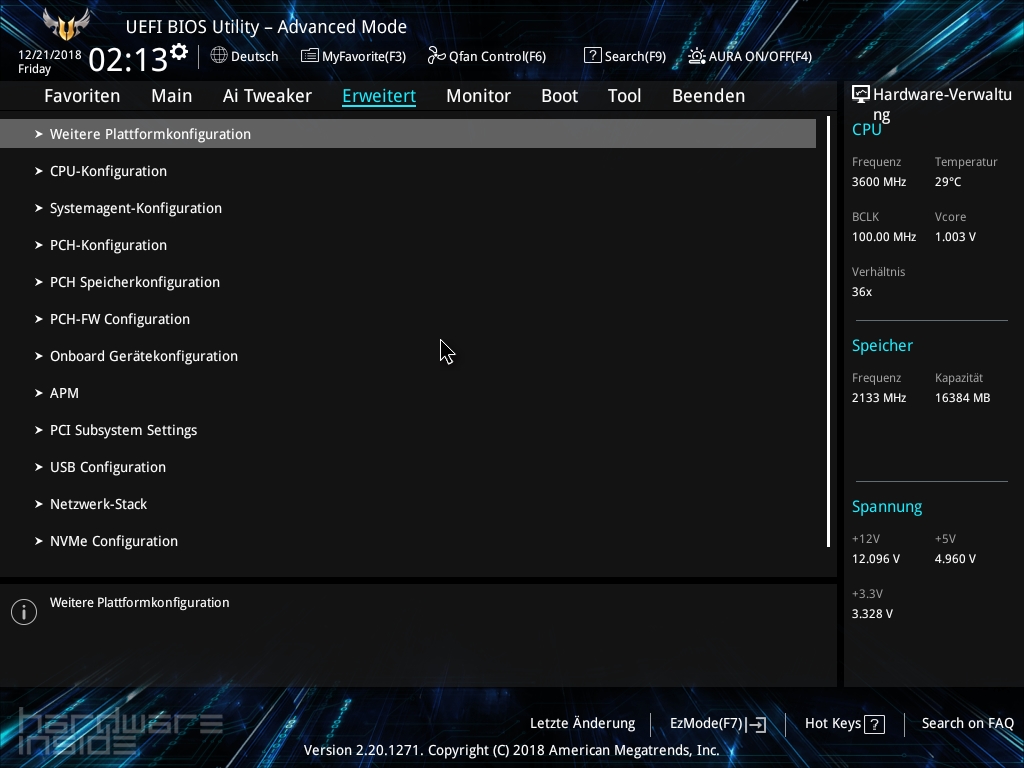Screen dimensions: 1024x768
Task: Expand PCH Speicherkonfiguration entry
Action: [135, 282]
